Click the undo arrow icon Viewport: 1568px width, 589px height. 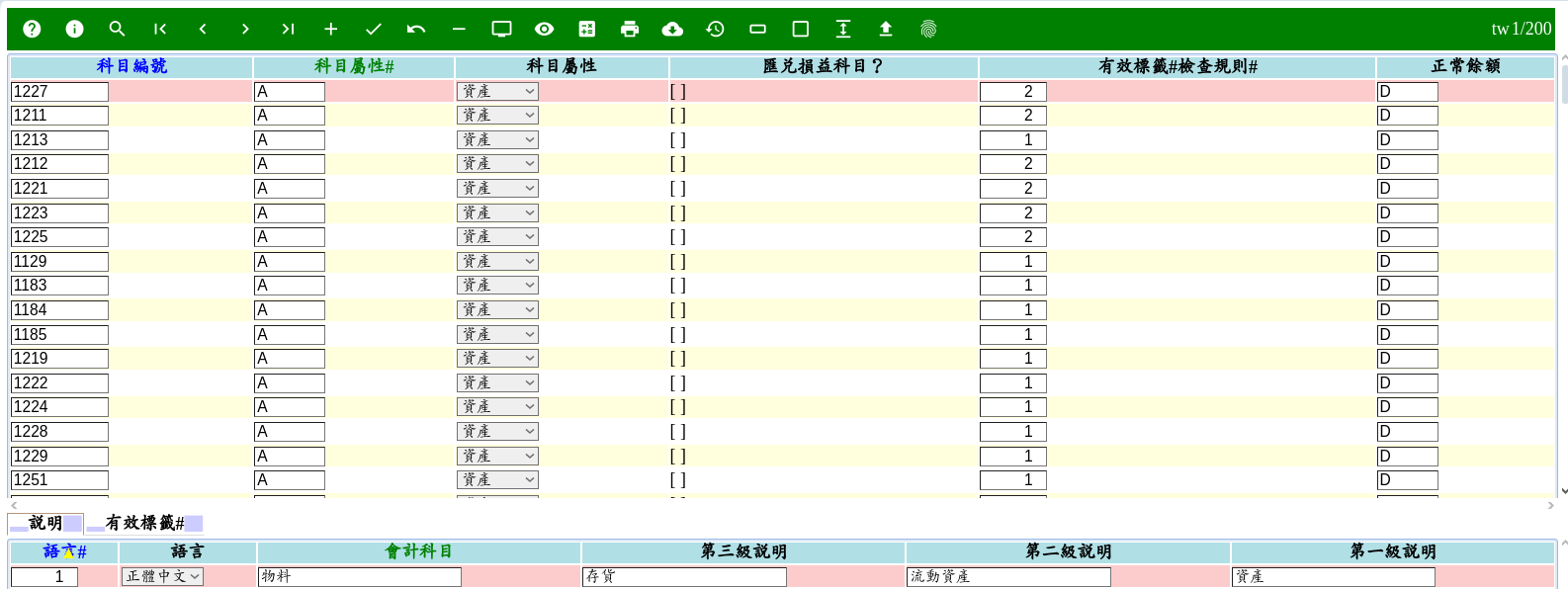click(x=416, y=30)
